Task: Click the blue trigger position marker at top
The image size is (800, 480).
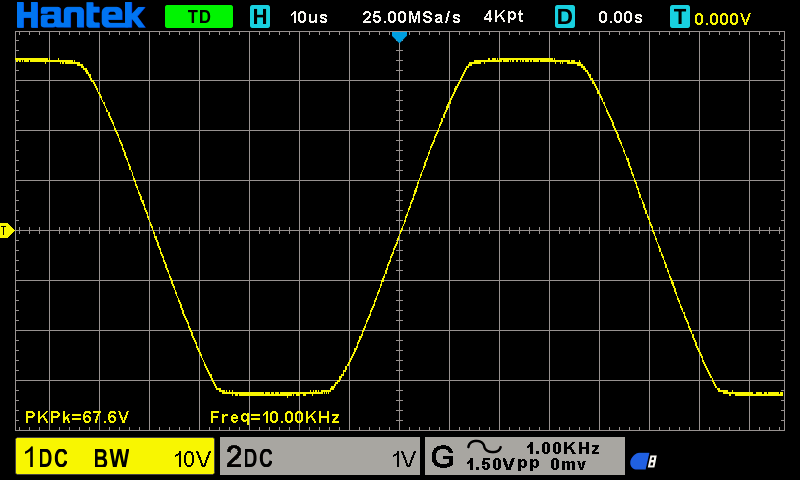Action: point(399,37)
